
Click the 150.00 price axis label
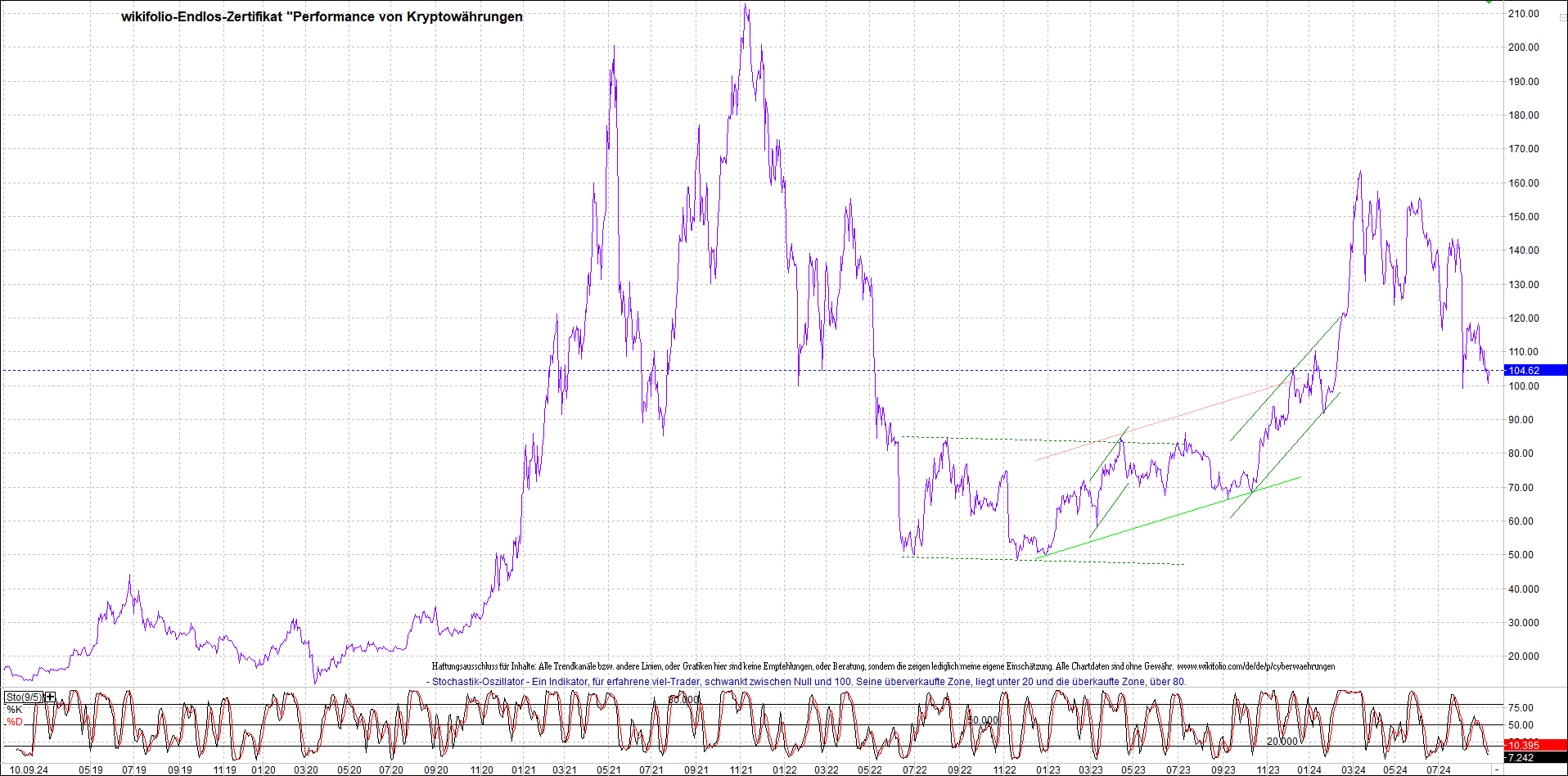tap(1524, 217)
